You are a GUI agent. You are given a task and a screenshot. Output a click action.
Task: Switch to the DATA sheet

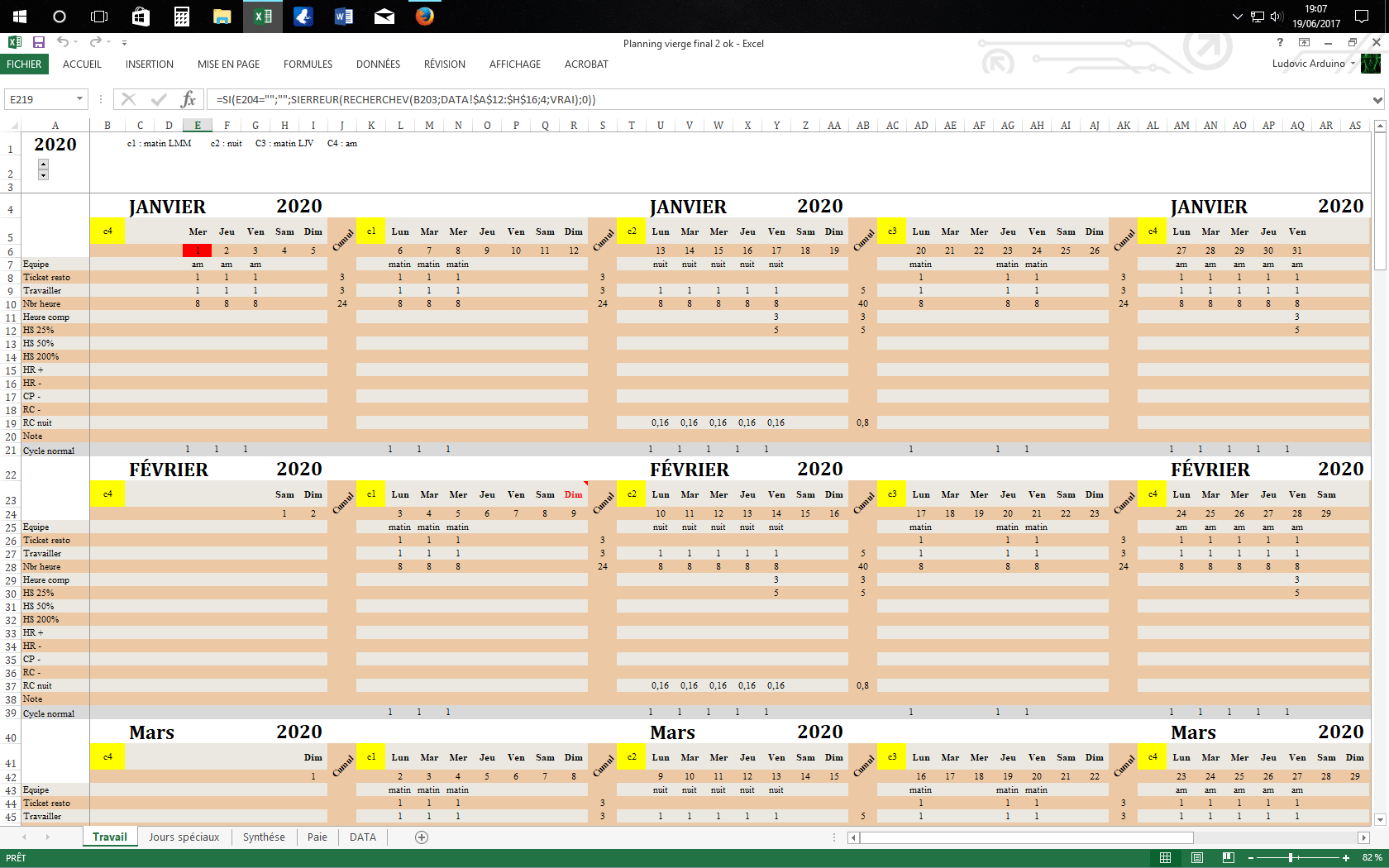(363, 837)
